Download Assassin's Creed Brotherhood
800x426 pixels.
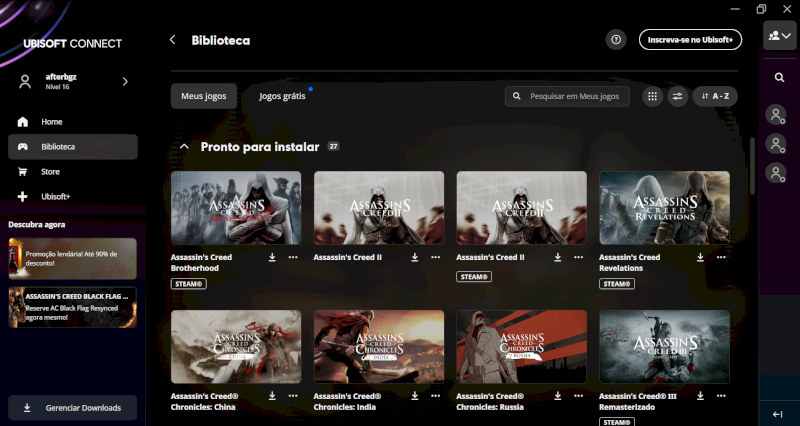click(272, 257)
